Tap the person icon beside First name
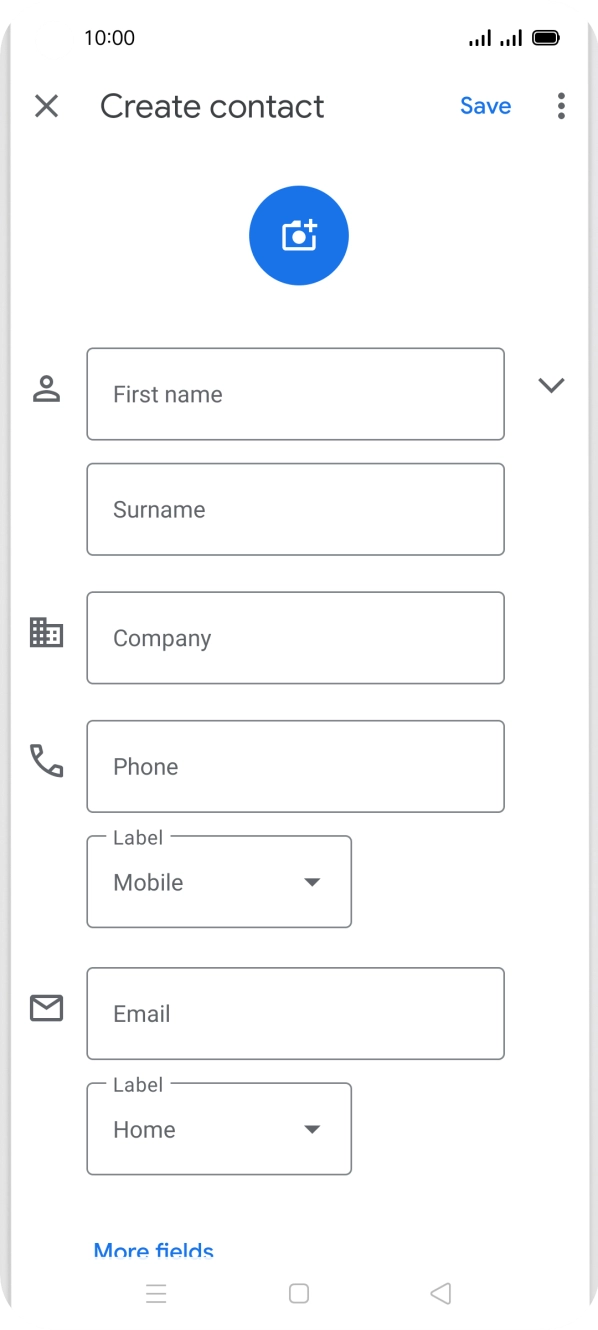The image size is (598, 1330). pyautogui.click(x=46, y=390)
